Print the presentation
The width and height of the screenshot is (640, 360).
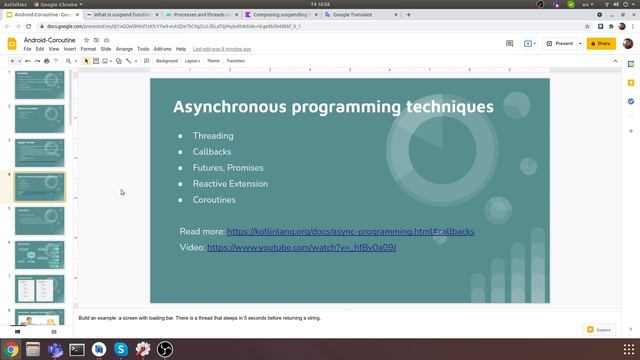[x=47, y=61]
